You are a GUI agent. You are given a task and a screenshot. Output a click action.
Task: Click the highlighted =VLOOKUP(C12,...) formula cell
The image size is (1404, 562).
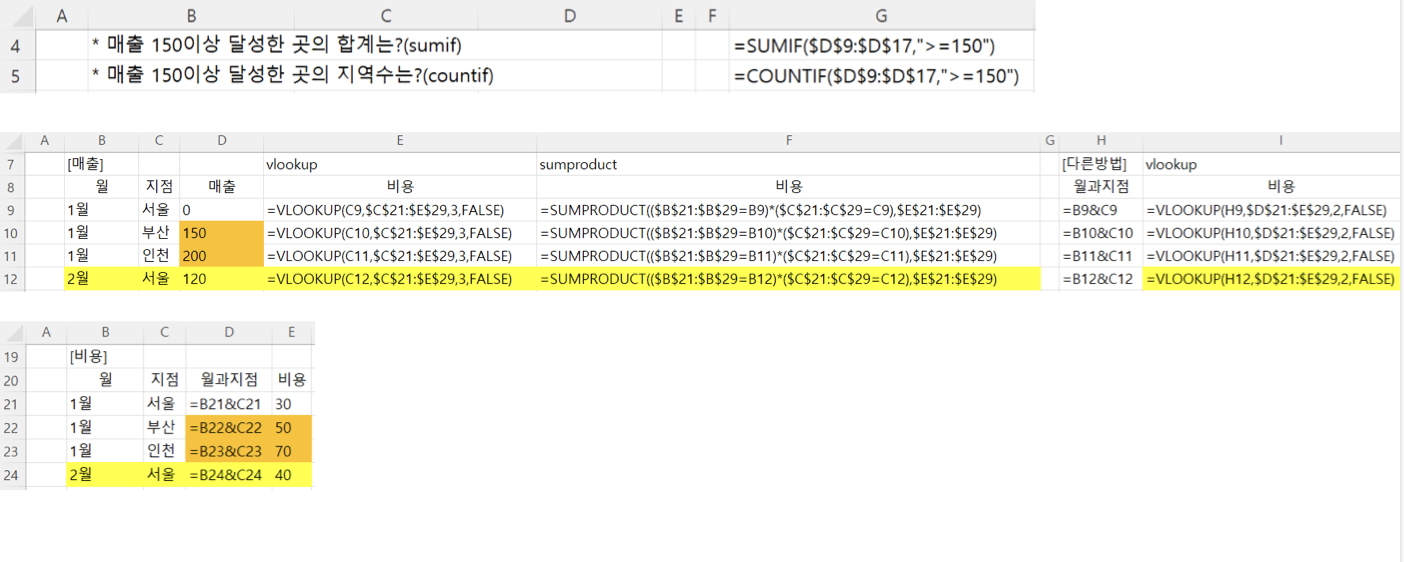pos(400,279)
